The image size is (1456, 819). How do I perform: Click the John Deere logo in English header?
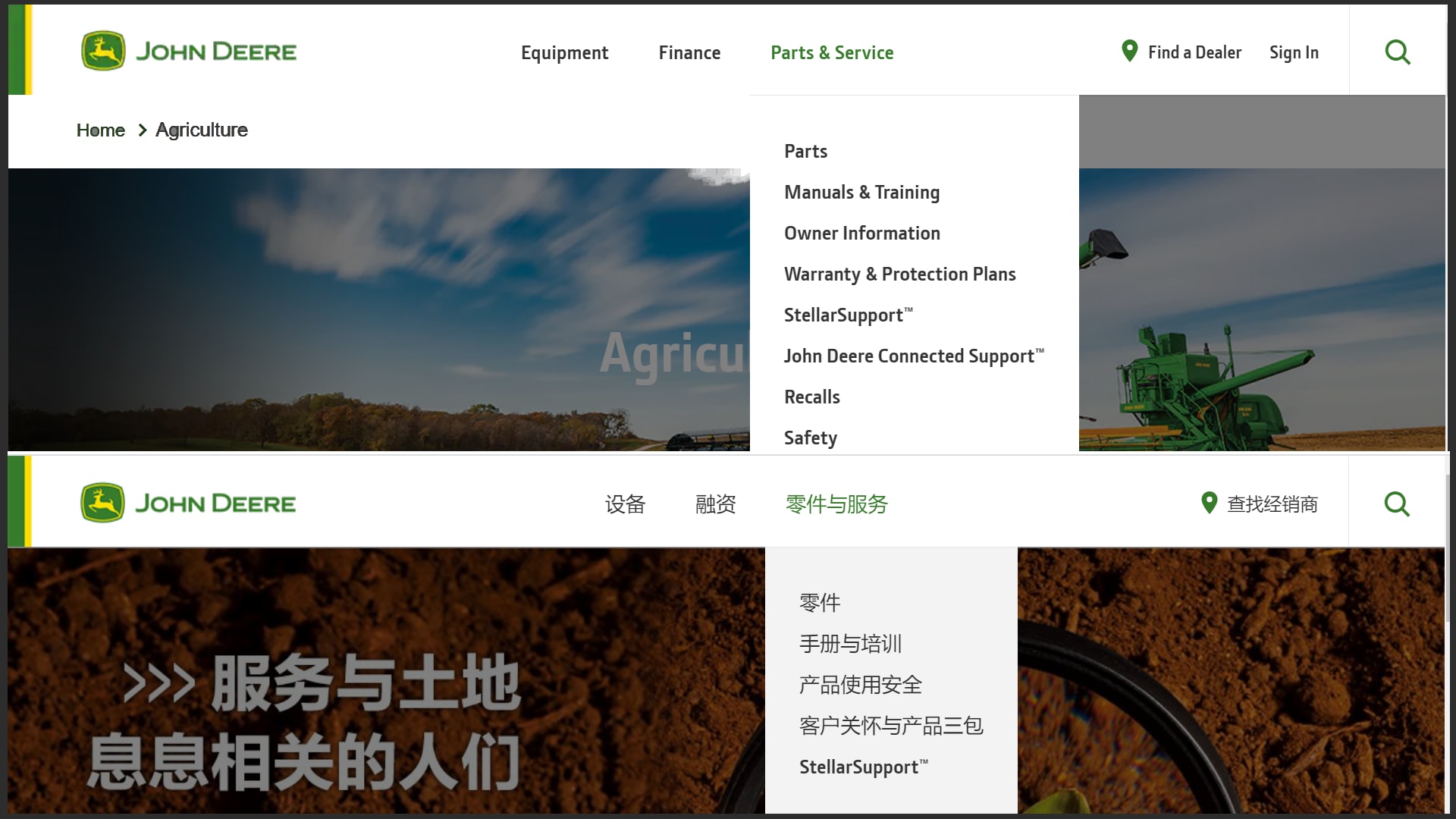(x=189, y=52)
